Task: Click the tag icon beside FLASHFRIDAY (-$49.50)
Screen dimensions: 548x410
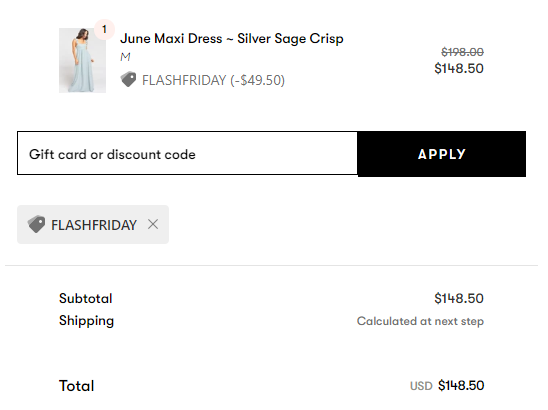Action: pyautogui.click(x=128, y=79)
